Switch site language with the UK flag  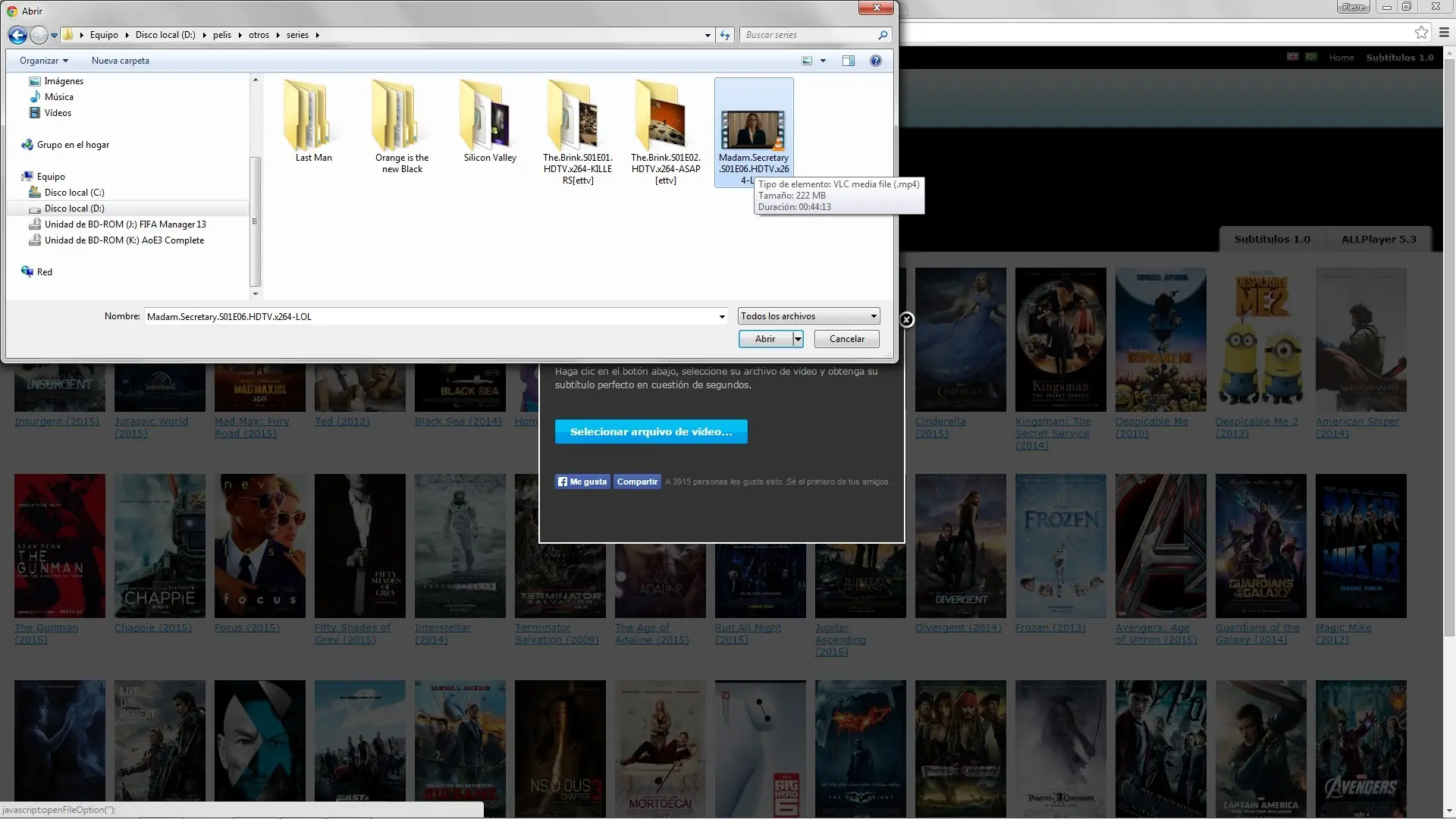click(1293, 57)
